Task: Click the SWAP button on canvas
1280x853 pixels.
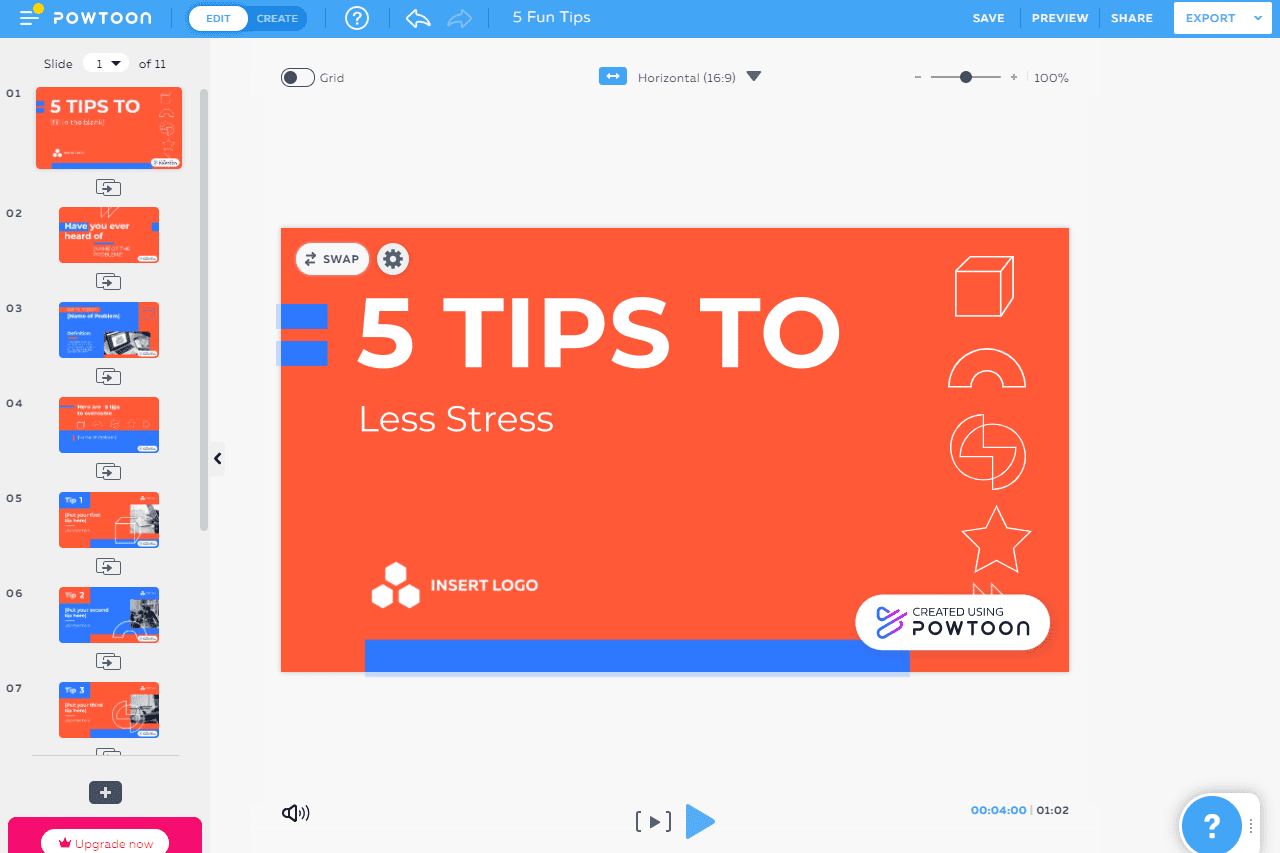Action: point(332,259)
